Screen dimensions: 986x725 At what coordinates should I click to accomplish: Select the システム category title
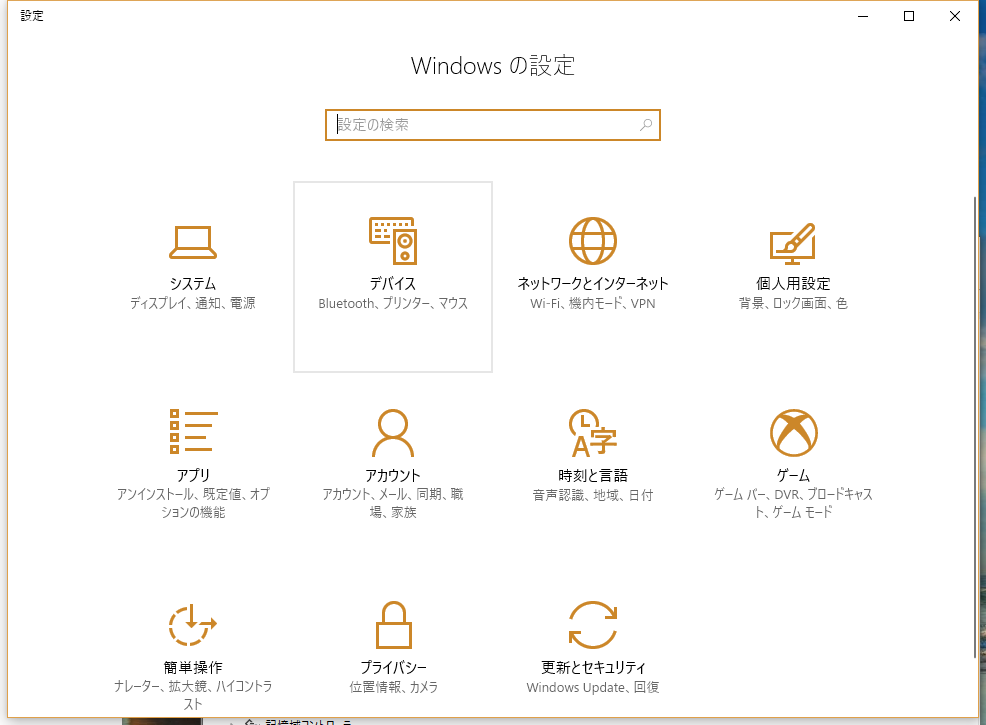point(193,284)
